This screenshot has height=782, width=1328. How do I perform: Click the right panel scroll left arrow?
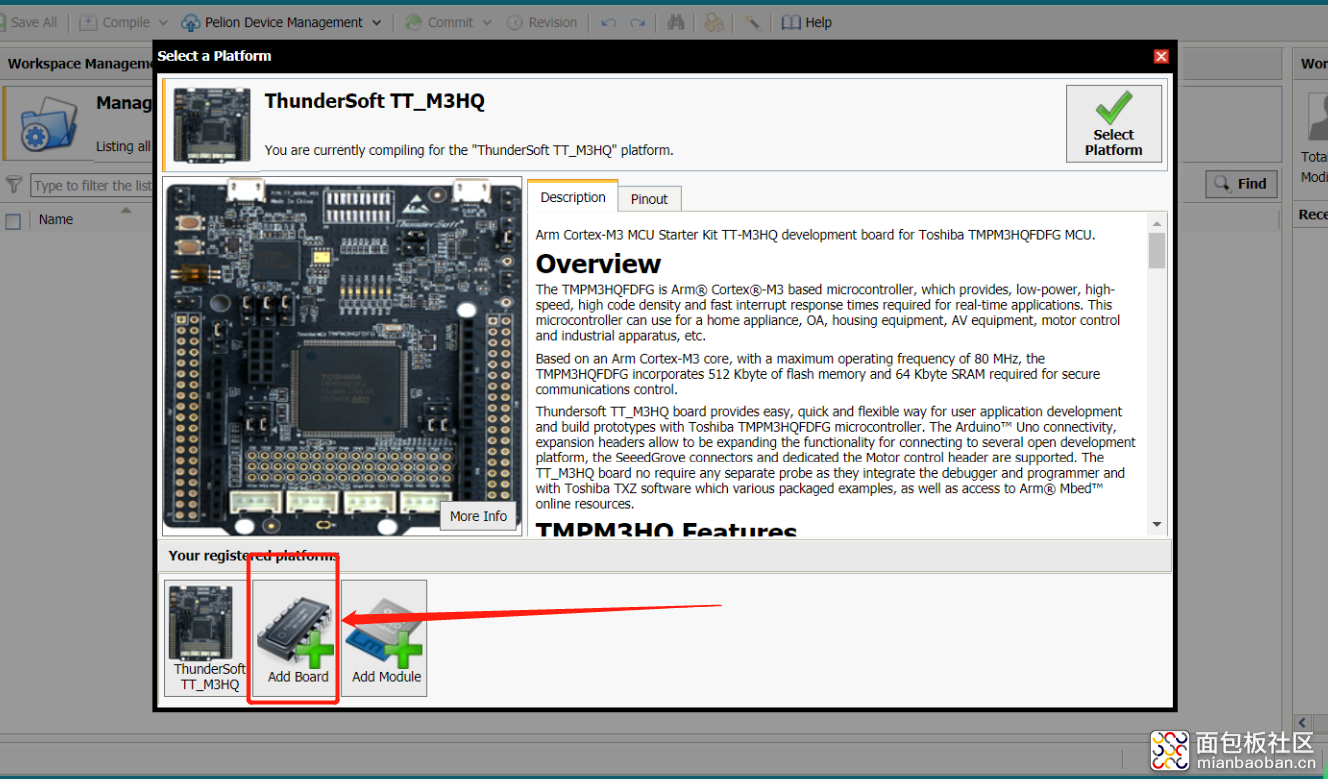tap(1302, 722)
